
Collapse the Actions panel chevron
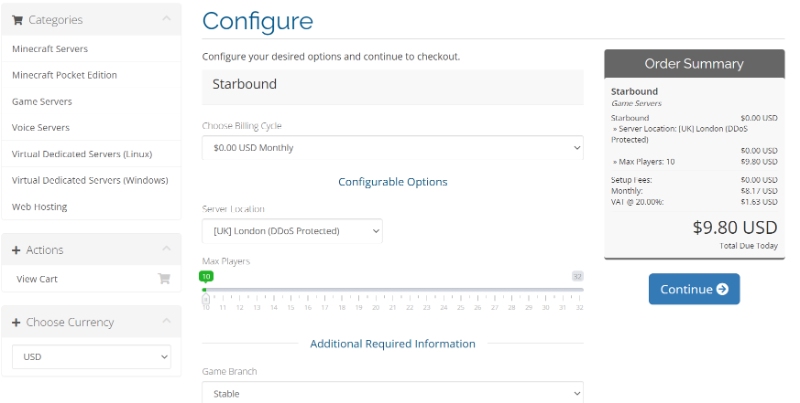(166, 248)
